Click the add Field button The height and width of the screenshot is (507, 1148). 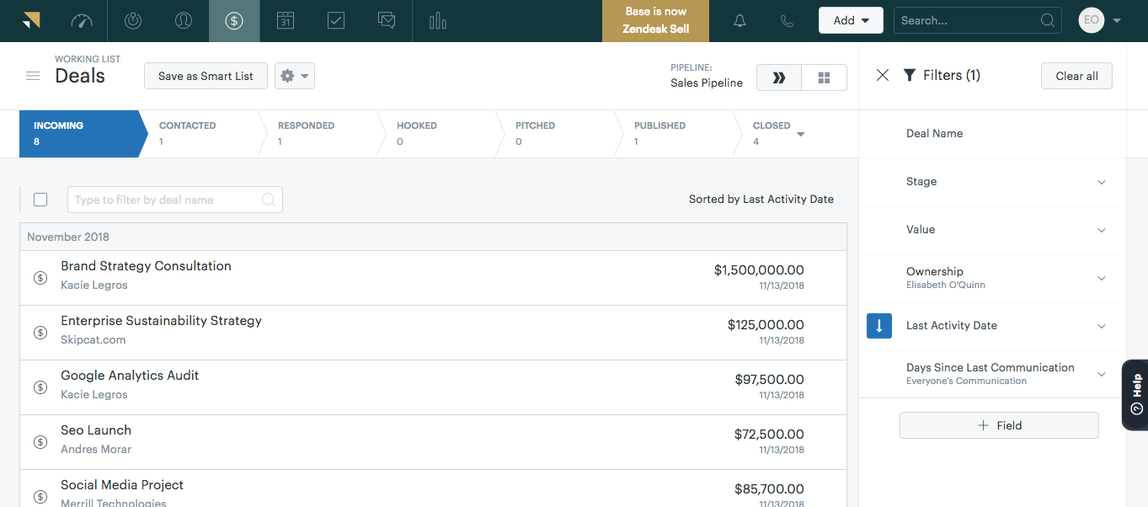tap(999, 426)
